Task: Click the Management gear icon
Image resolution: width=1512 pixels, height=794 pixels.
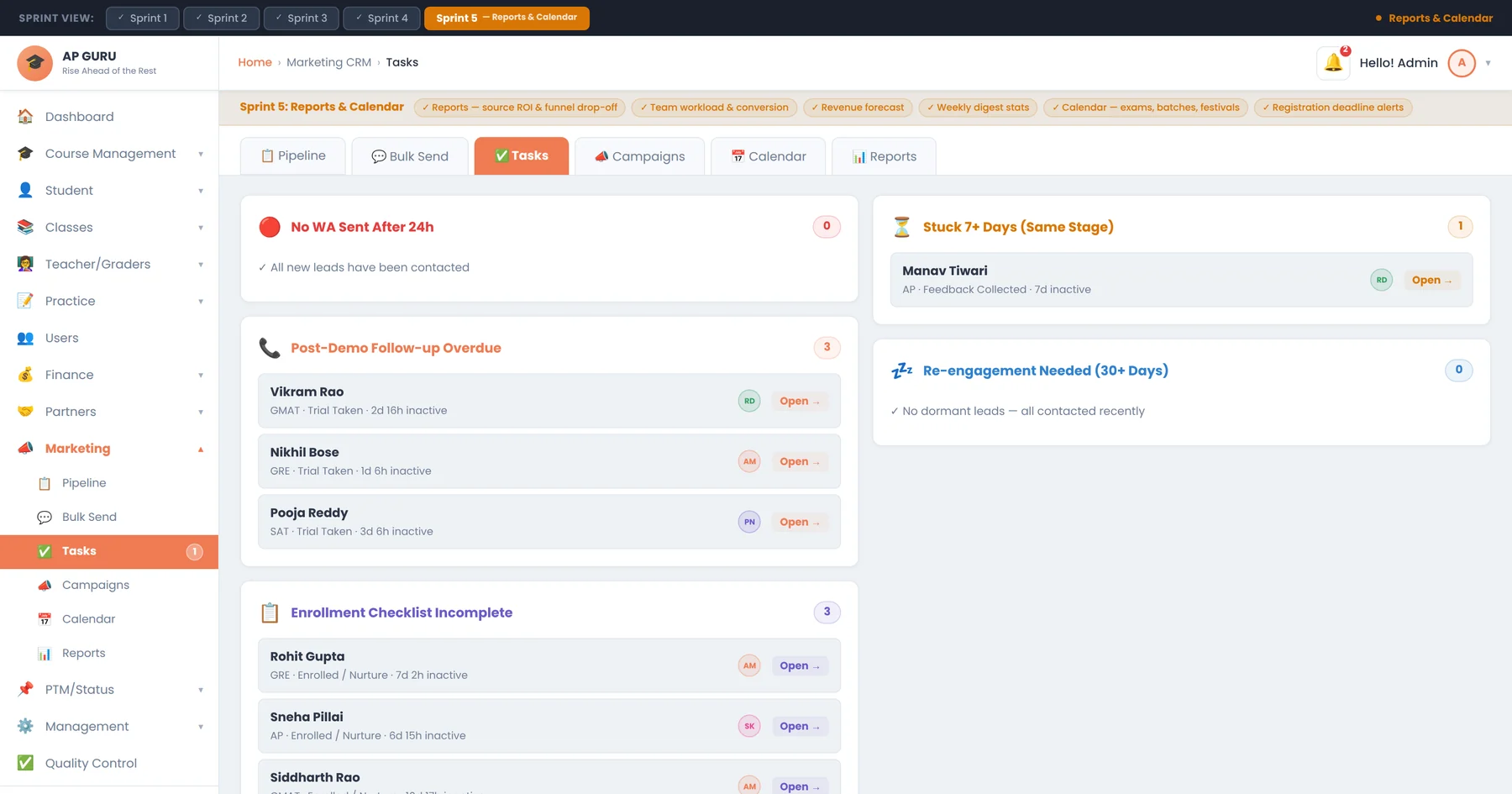Action: point(26,727)
